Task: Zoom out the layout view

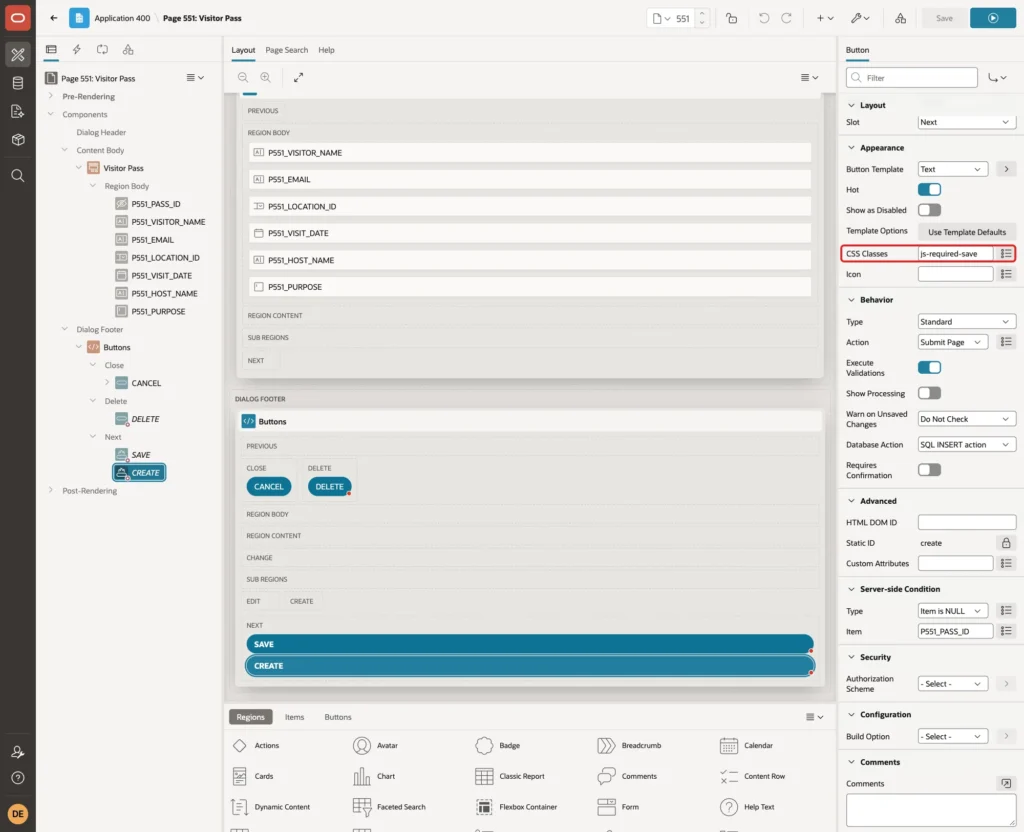Action: [243, 78]
